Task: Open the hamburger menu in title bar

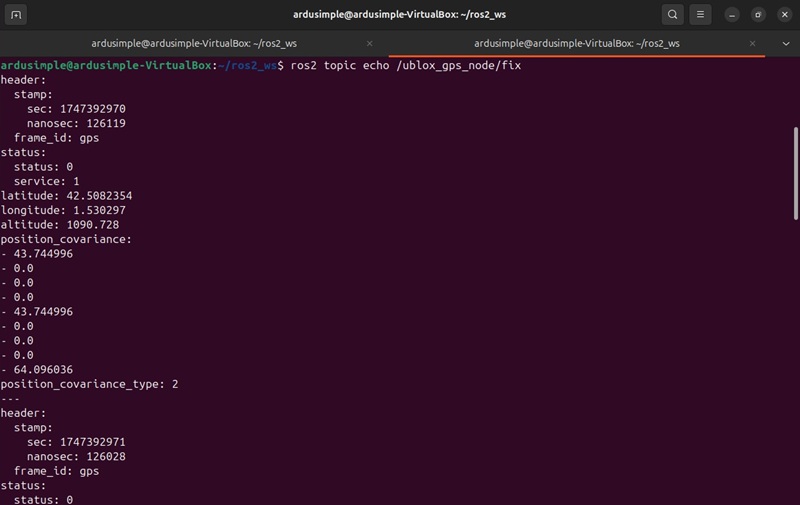Action: point(701,15)
